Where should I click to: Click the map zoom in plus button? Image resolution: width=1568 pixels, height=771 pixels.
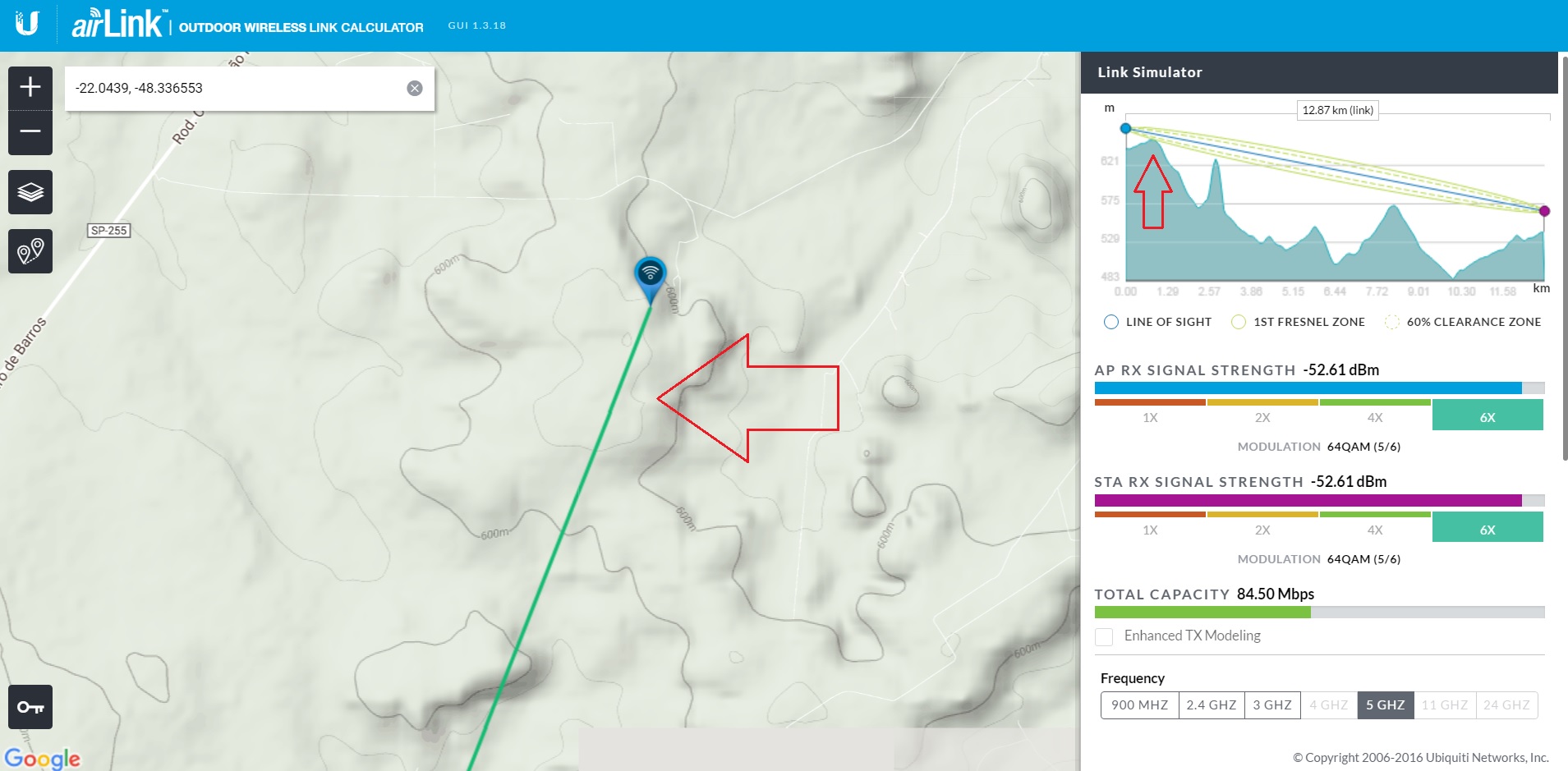[30, 87]
